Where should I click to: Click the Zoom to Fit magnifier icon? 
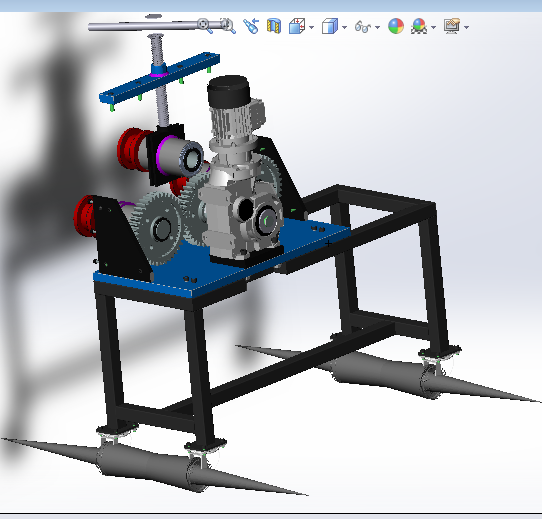click(x=205, y=26)
